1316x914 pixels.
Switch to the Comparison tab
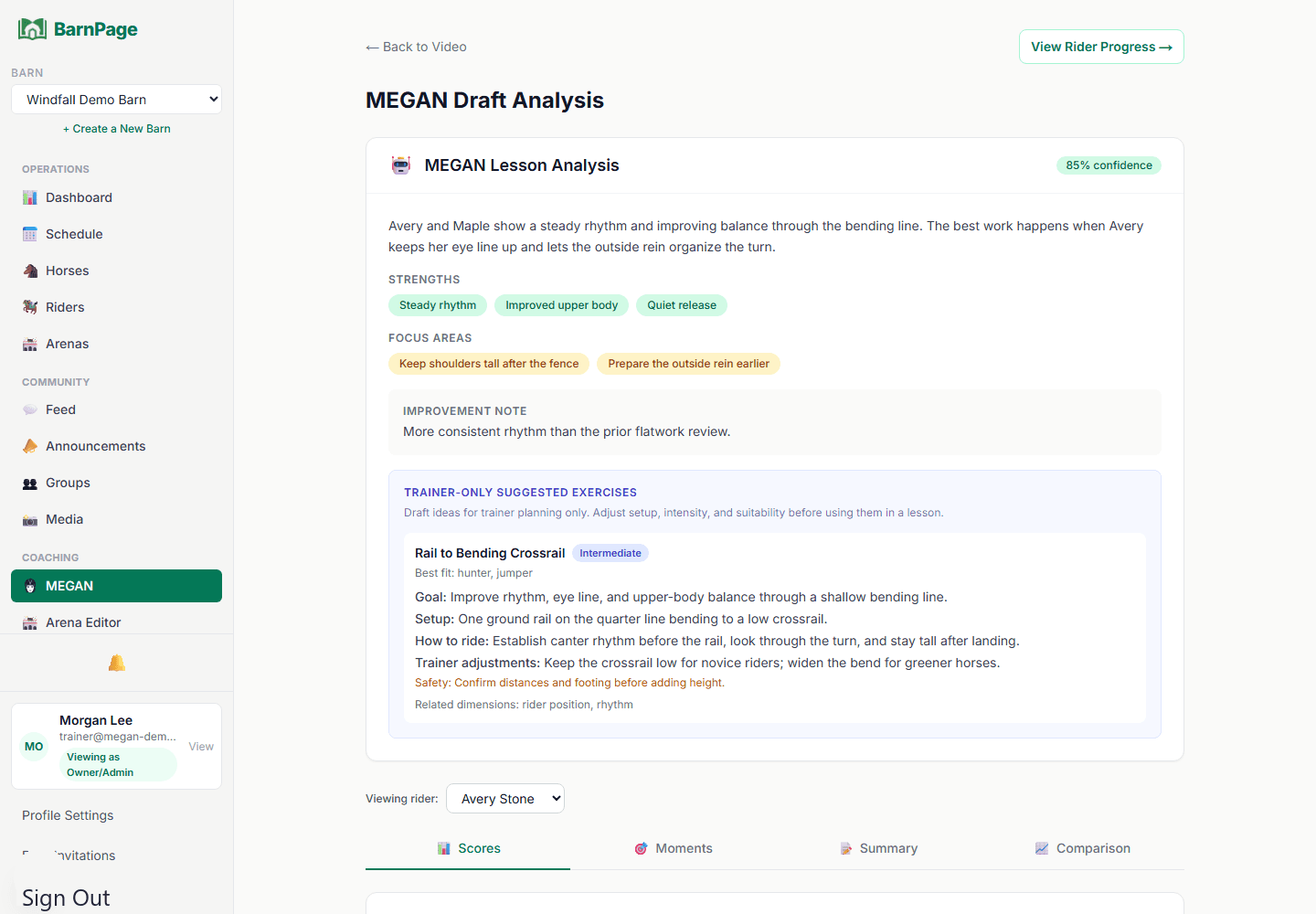pos(1082,848)
